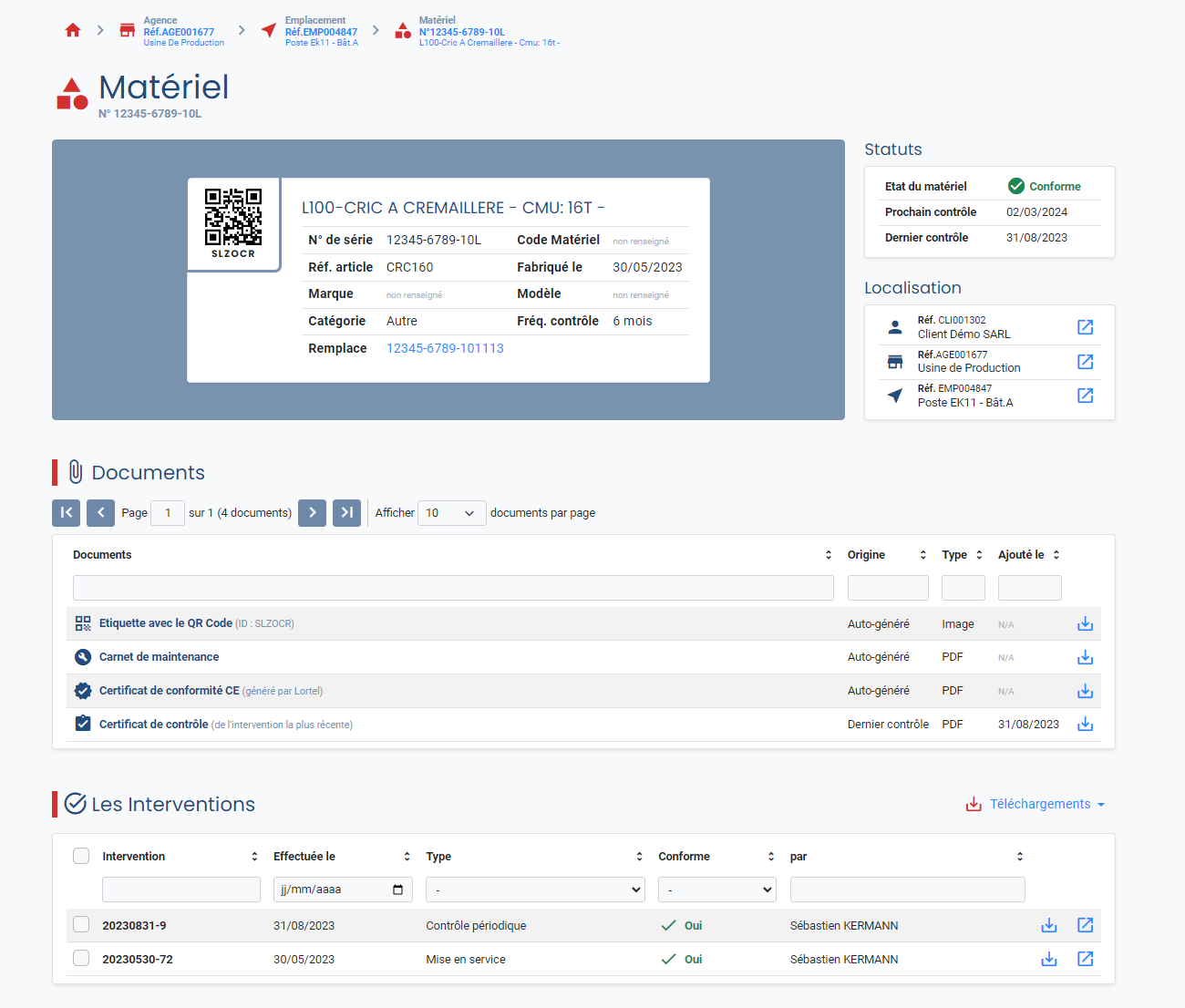1185x1008 pixels.
Task: Open breadcrumb link N°12345-6789-10L
Action: click(462, 32)
